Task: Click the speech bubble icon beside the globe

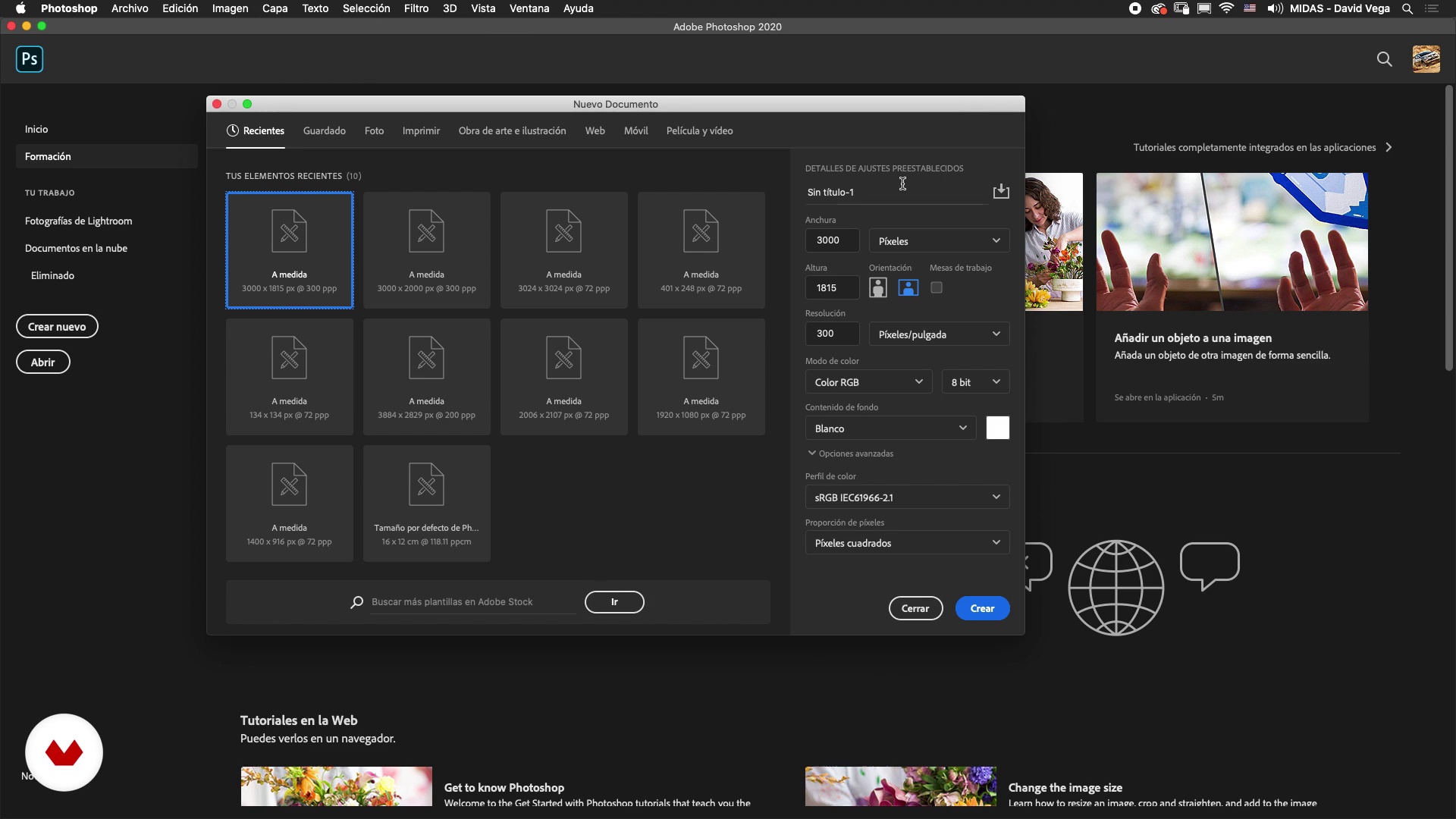Action: 1210,566
